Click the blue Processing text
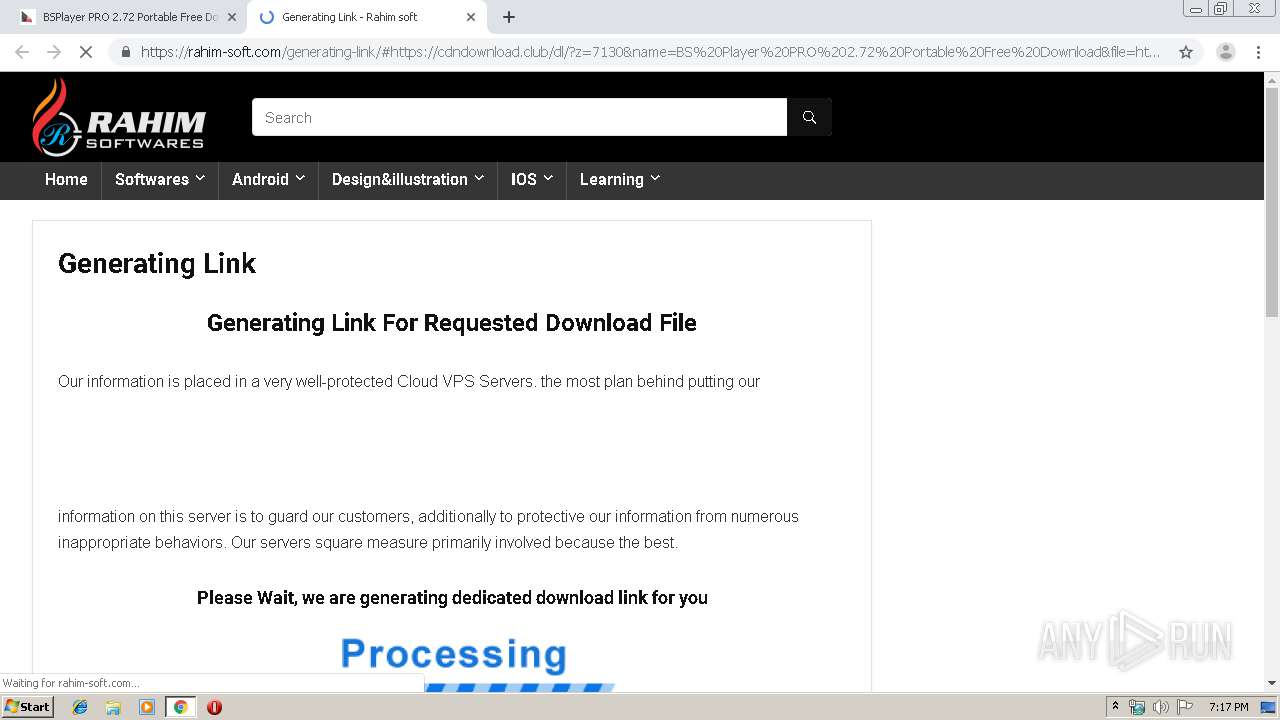1280x720 pixels. click(454, 654)
